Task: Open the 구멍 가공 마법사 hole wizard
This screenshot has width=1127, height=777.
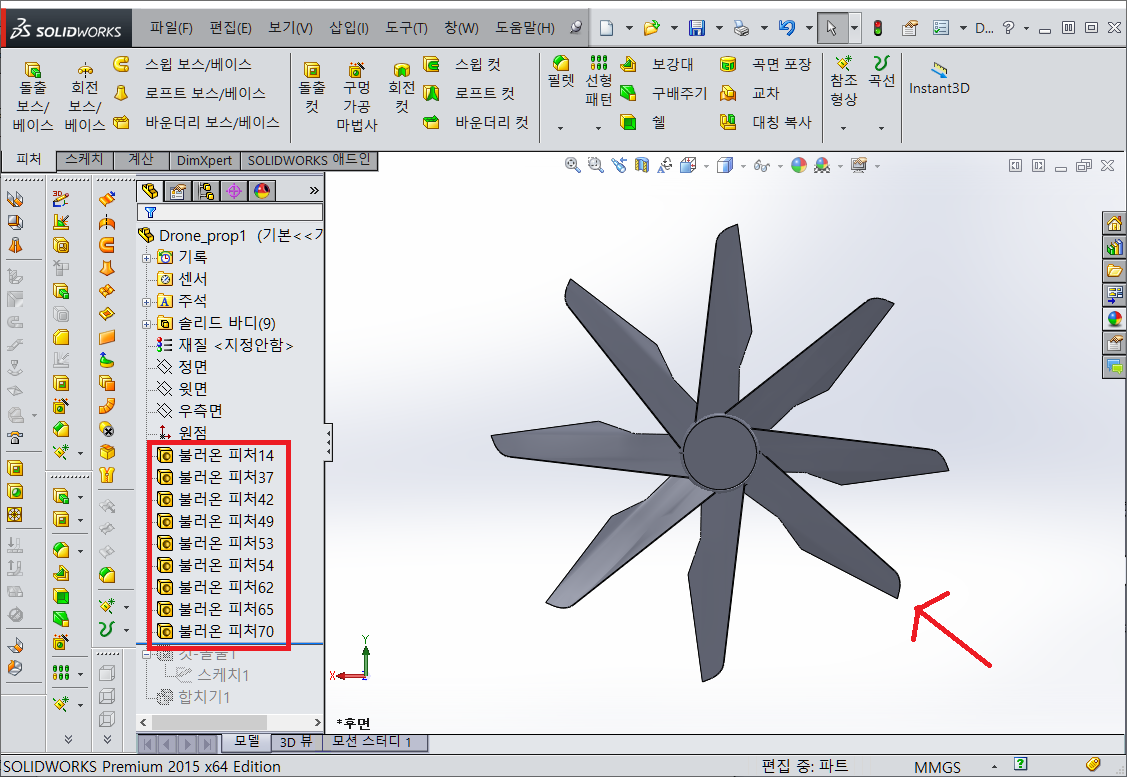Action: 356,96
